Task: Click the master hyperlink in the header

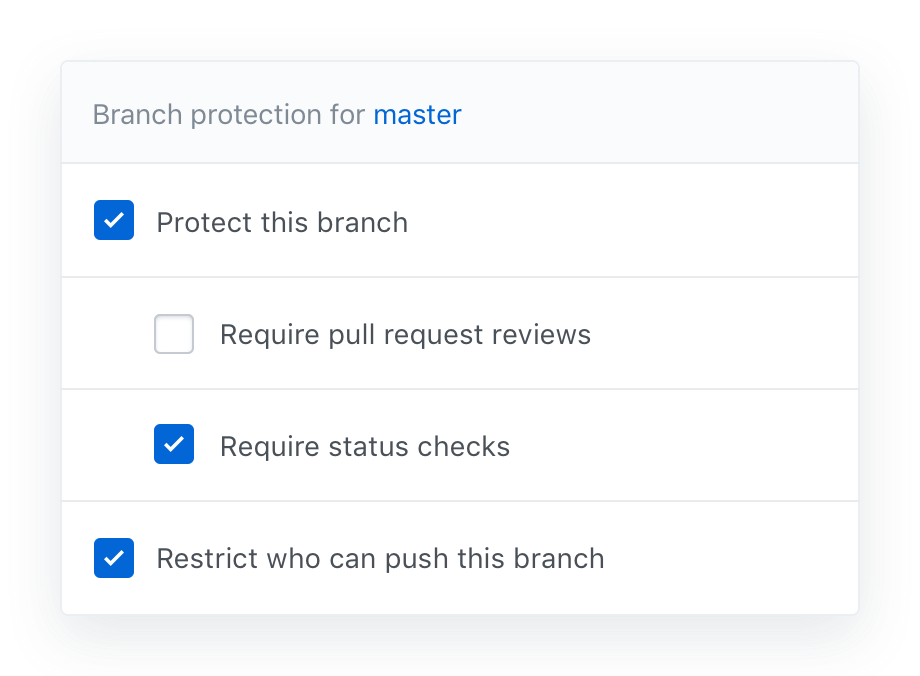Action: [x=418, y=115]
